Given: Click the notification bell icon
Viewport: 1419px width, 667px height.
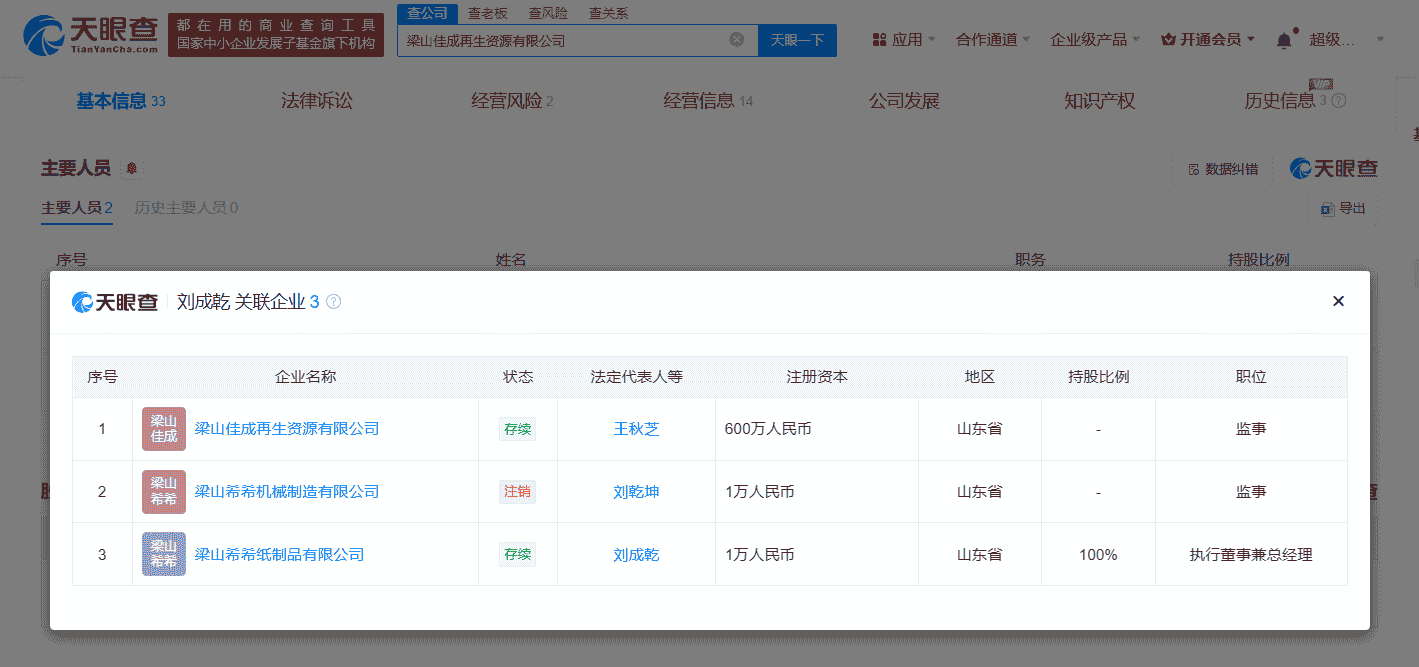Looking at the screenshot, I should [x=1284, y=40].
